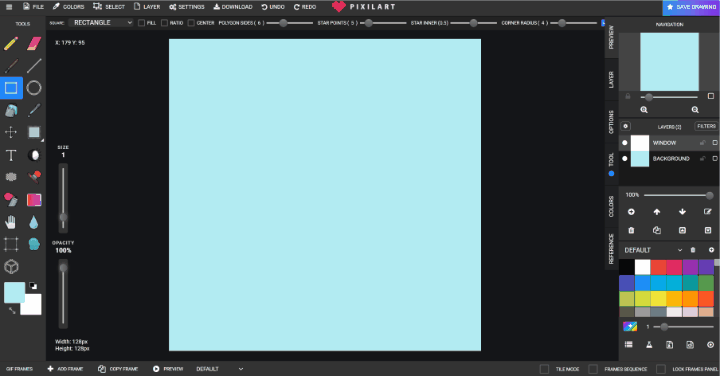Image resolution: width=720 pixels, height=376 pixels.
Task: Select the Dither pattern tool
Action: click(11, 177)
